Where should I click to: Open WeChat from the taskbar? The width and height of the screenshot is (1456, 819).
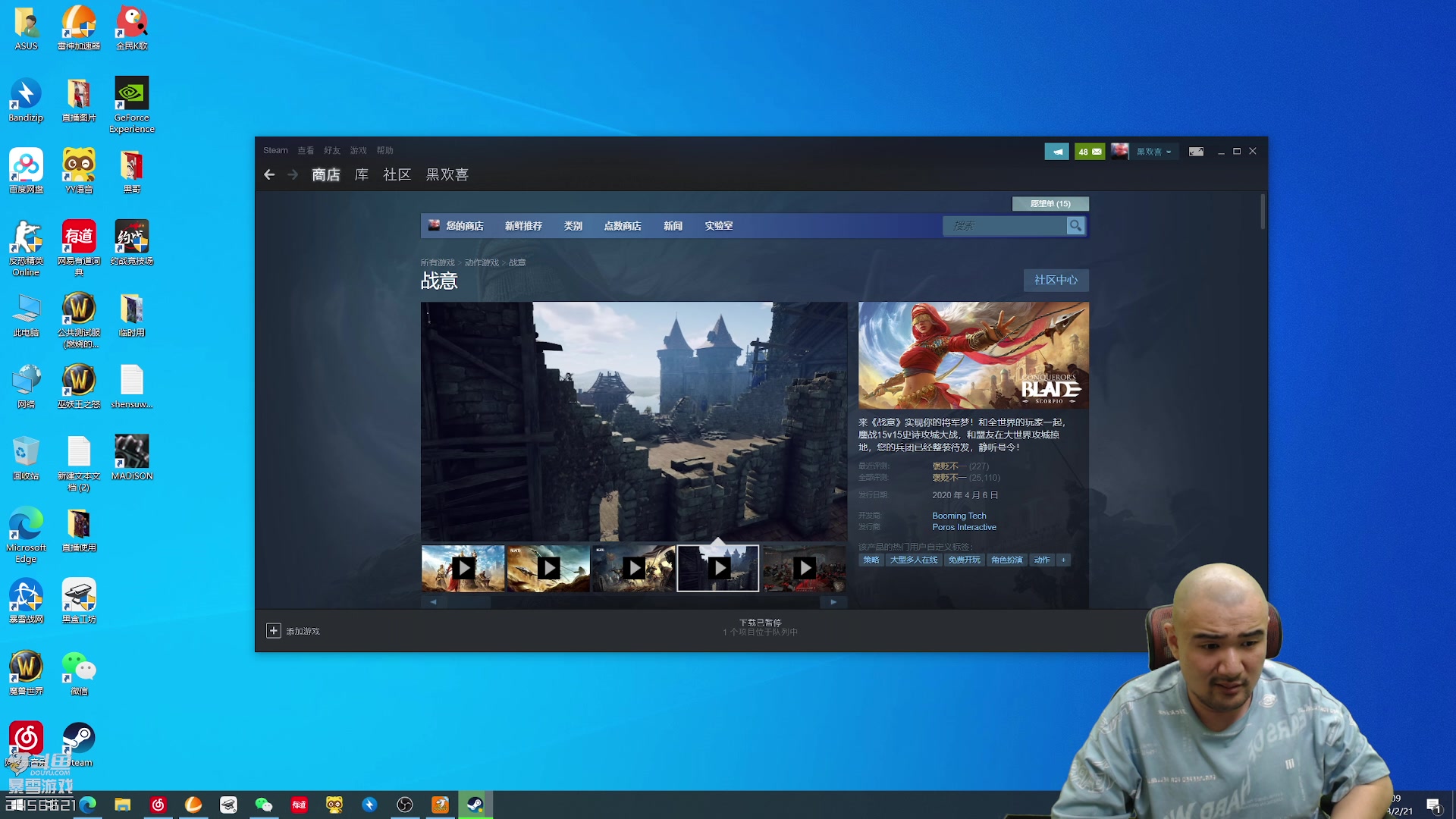(263, 805)
